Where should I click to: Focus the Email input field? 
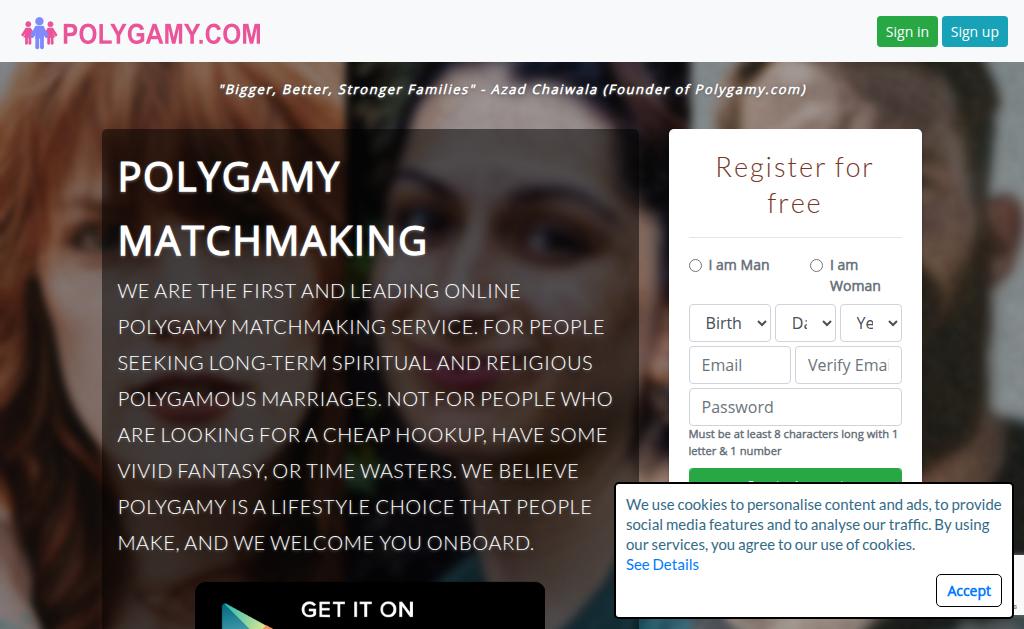(x=739, y=364)
